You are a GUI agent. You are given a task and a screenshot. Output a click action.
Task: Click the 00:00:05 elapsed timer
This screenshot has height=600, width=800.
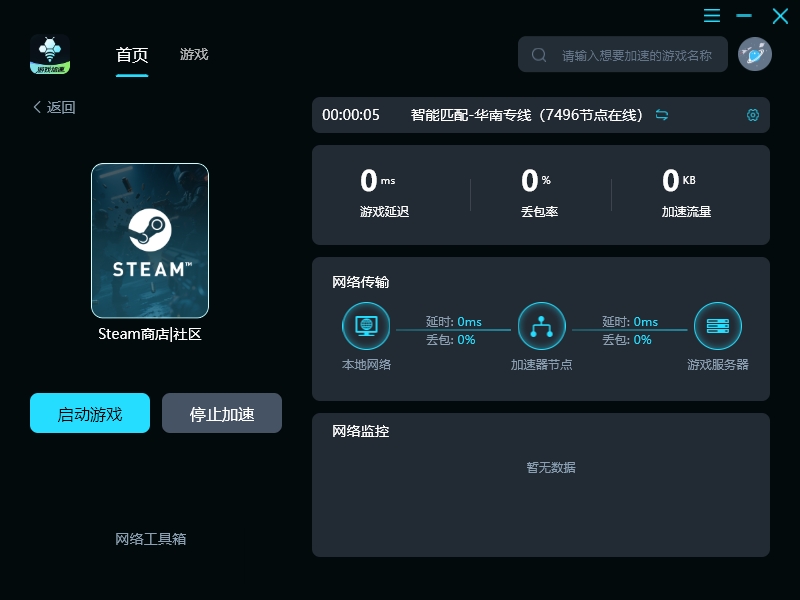[351, 115]
